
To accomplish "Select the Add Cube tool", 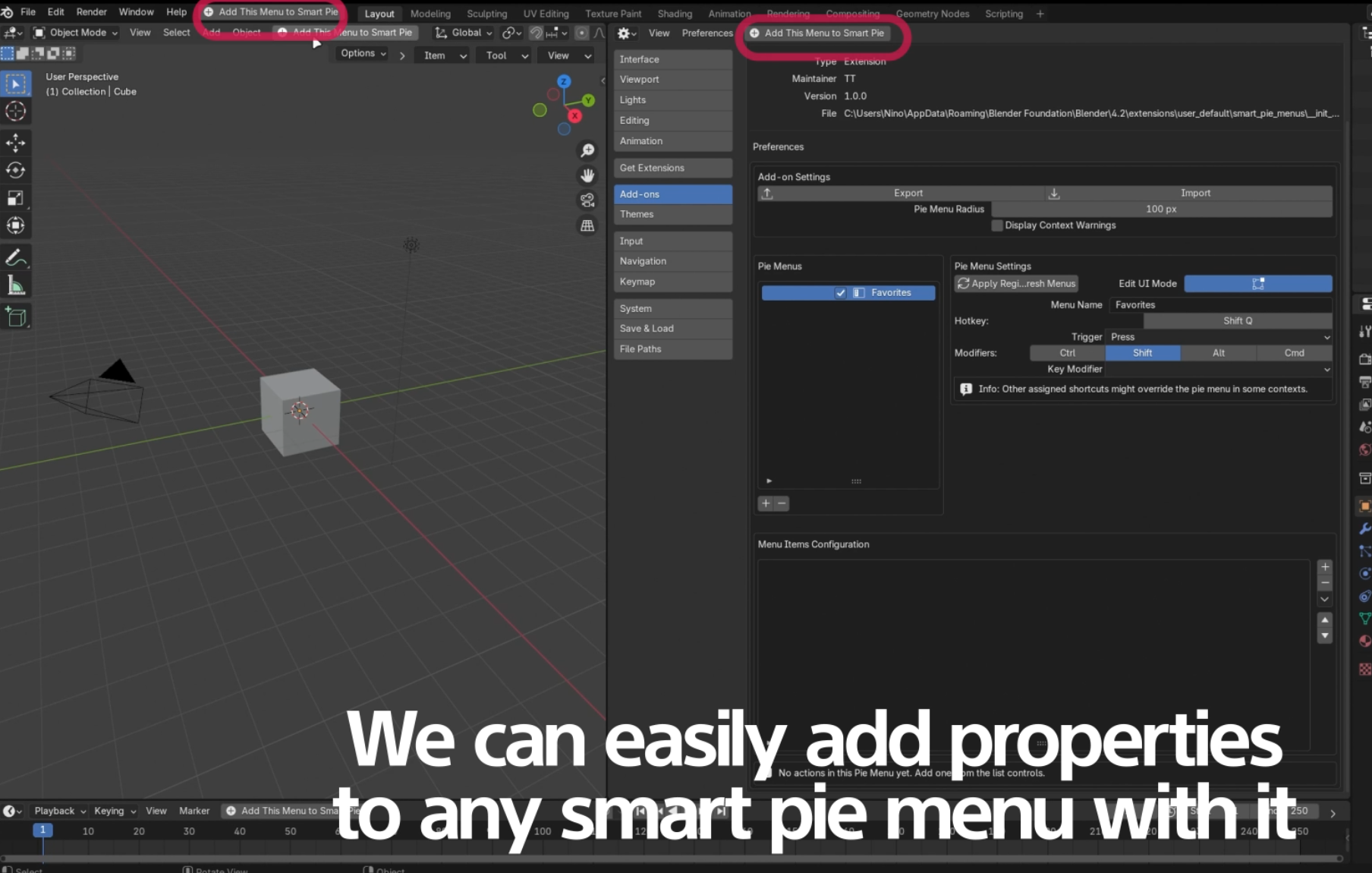I will coord(16,317).
